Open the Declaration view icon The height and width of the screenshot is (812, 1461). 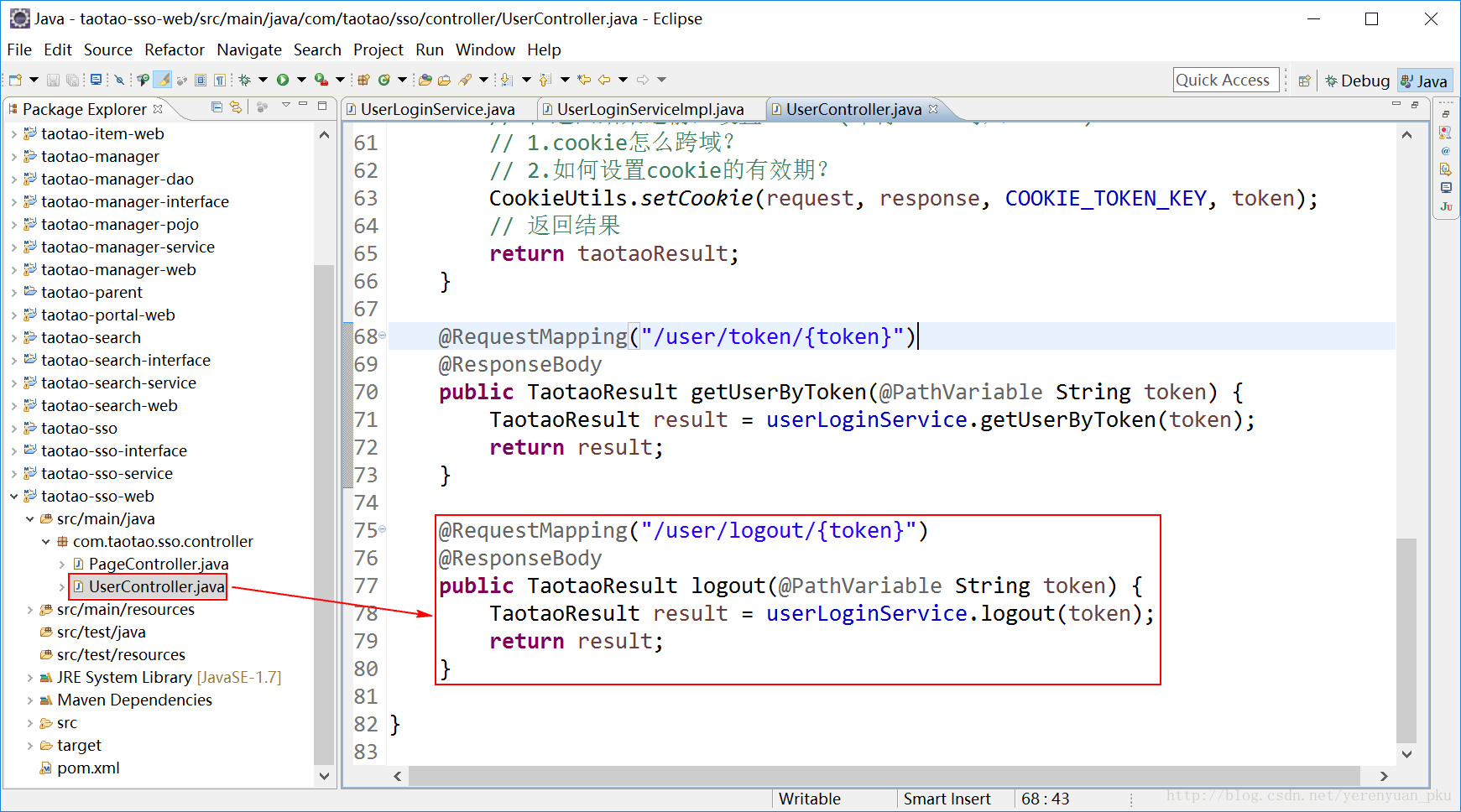[1445, 169]
